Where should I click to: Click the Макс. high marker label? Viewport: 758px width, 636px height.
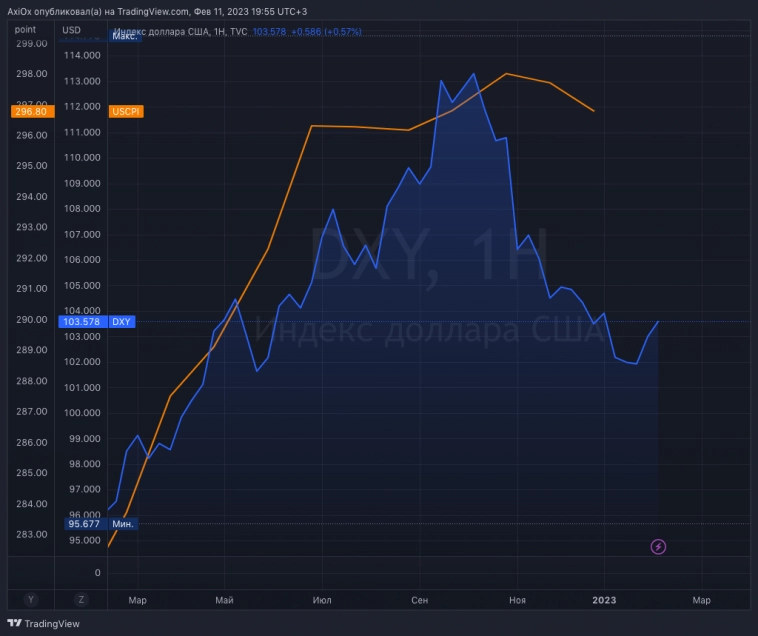coord(124,36)
